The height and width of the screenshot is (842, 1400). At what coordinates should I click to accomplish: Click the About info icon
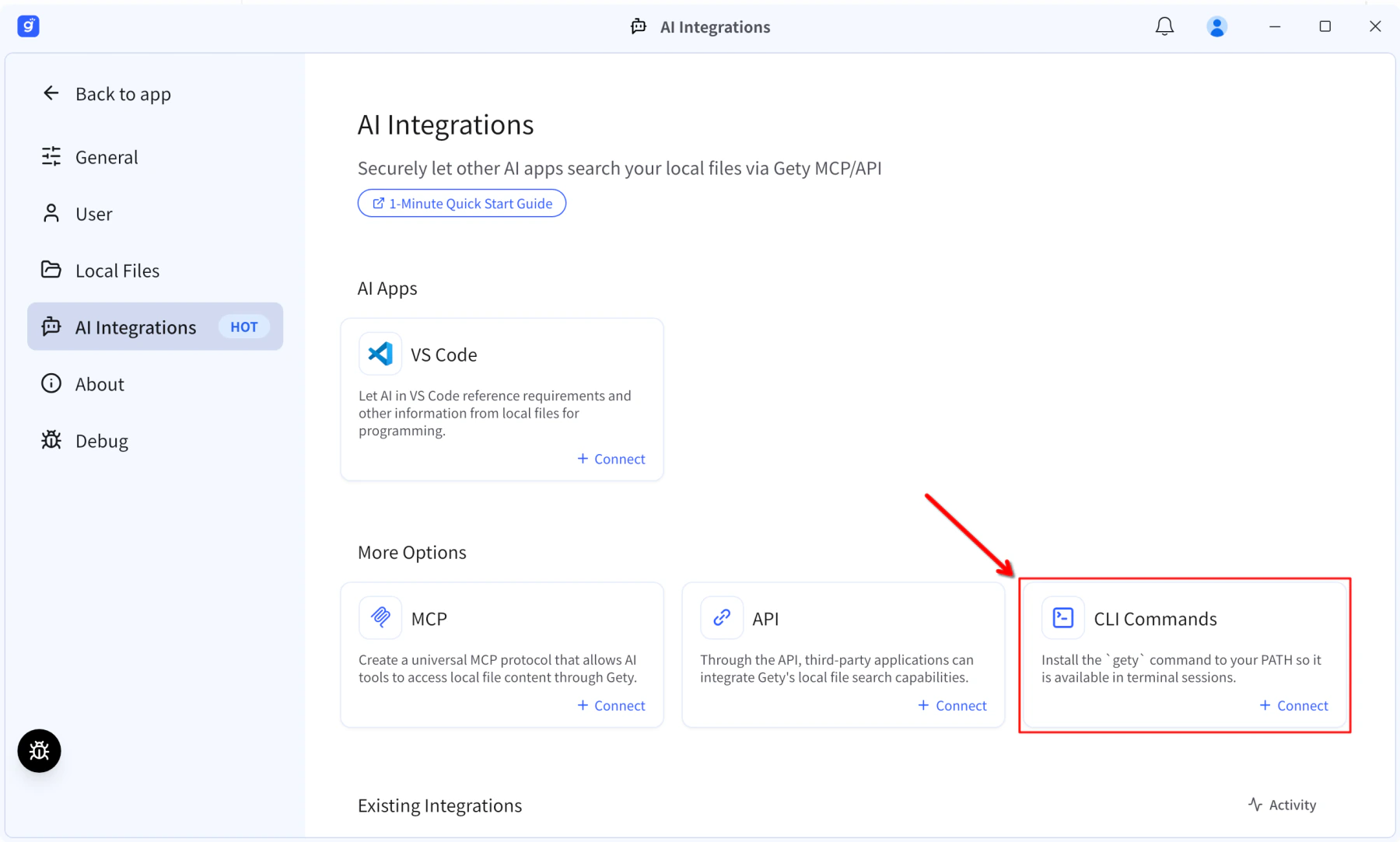click(51, 383)
